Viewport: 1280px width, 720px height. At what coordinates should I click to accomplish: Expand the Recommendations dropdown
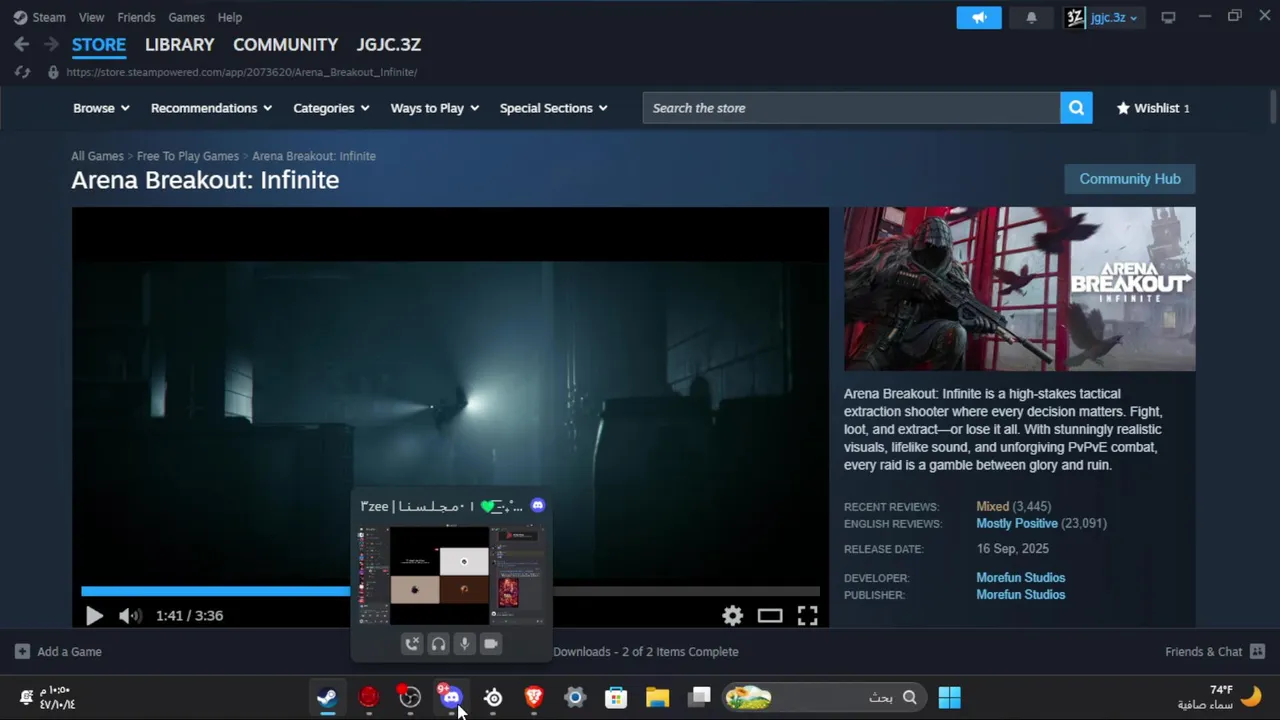tap(211, 108)
